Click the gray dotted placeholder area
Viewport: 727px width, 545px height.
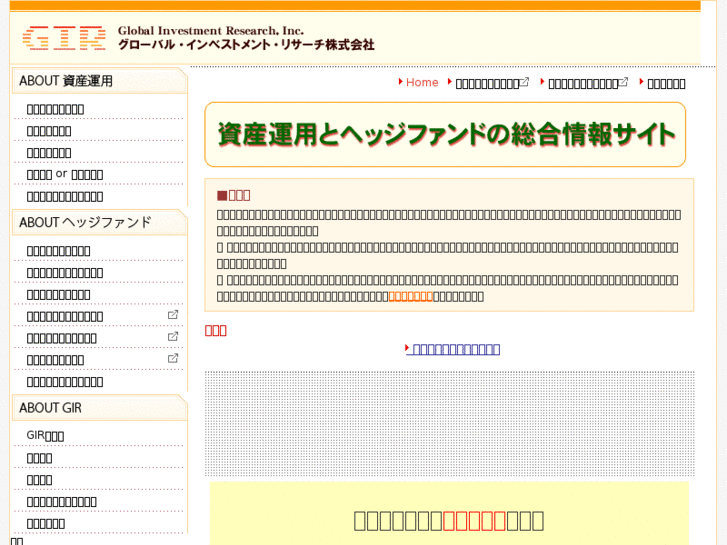click(x=450, y=423)
